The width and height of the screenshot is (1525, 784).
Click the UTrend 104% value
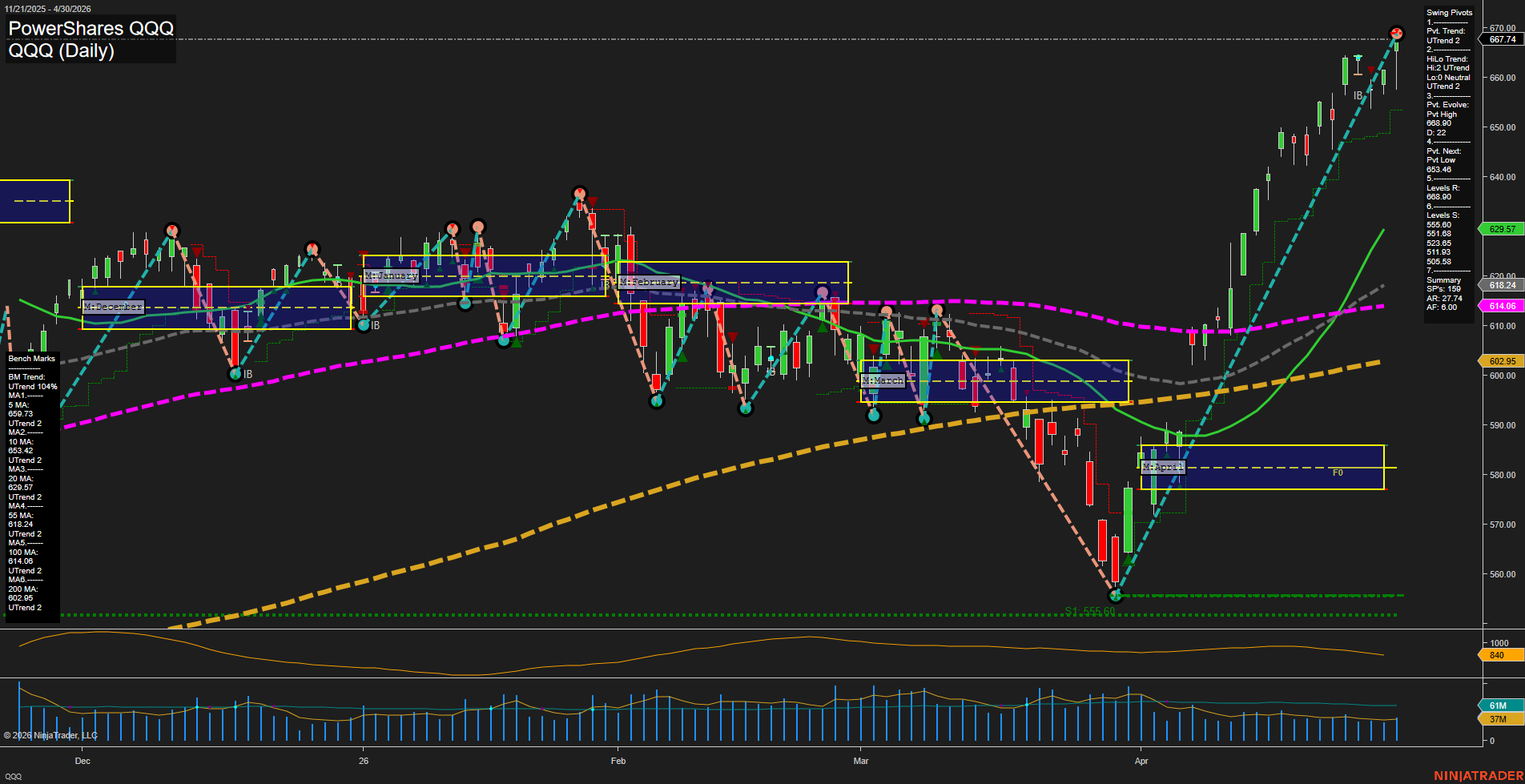[33, 387]
